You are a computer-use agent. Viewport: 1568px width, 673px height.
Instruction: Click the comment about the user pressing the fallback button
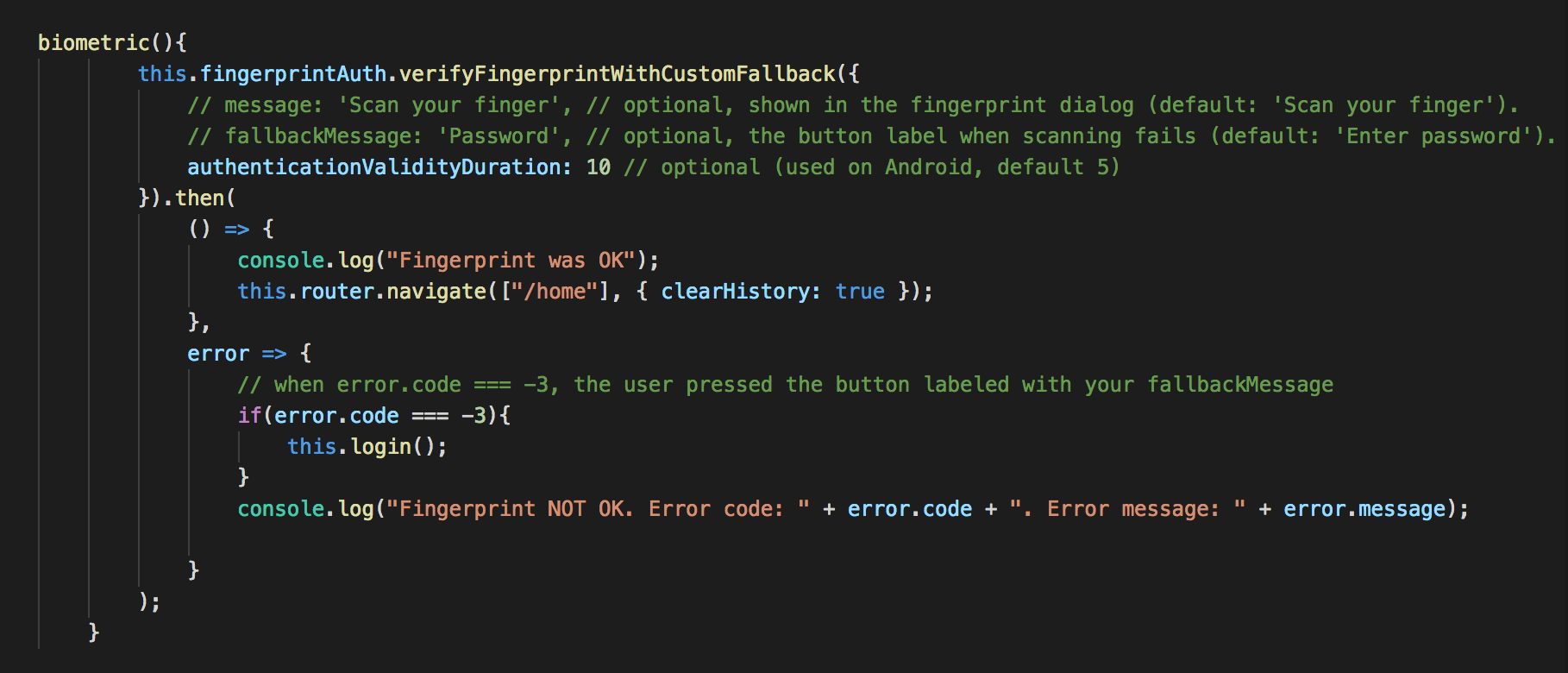(785, 384)
